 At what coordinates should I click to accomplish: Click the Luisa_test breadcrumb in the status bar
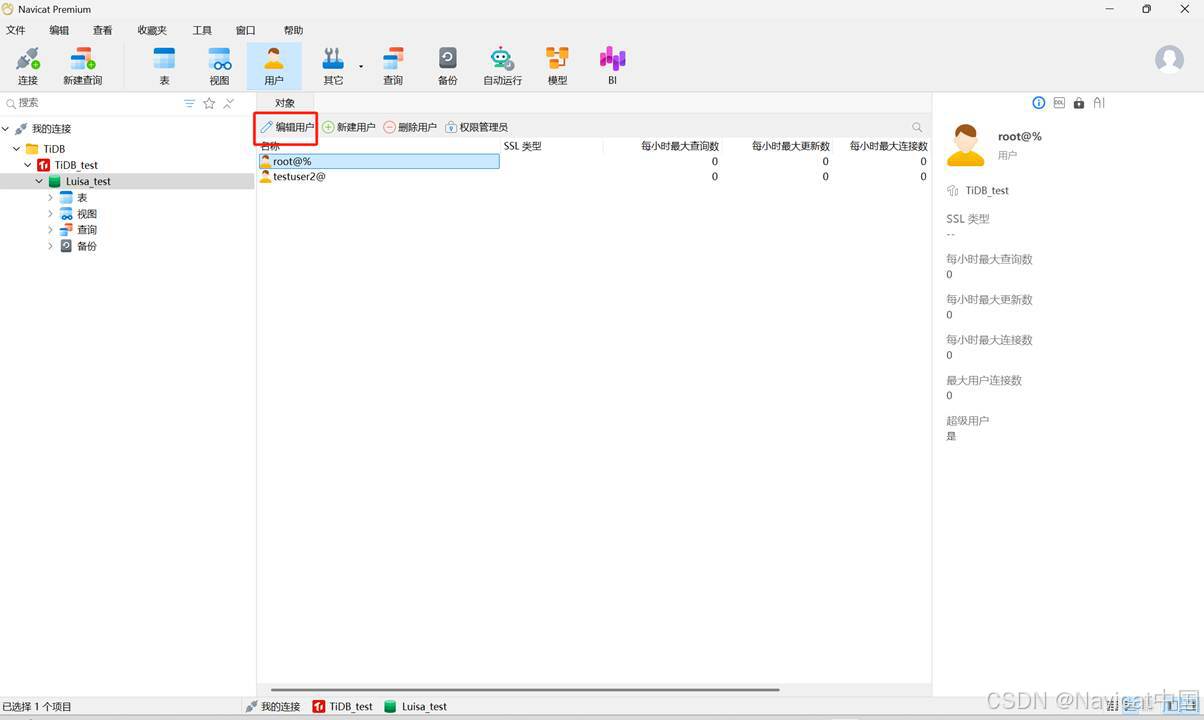[x=415, y=706]
